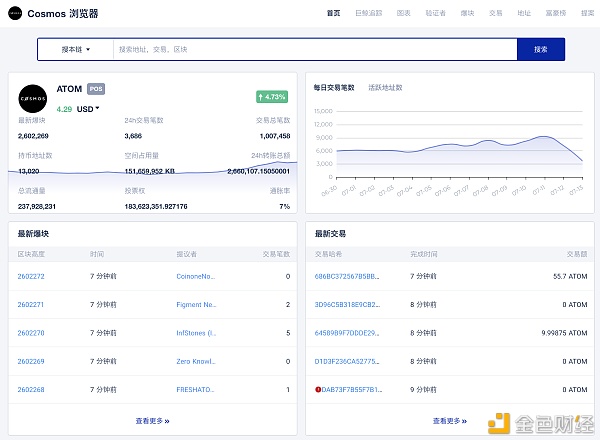Open proposer InfStones link

(x=196, y=333)
